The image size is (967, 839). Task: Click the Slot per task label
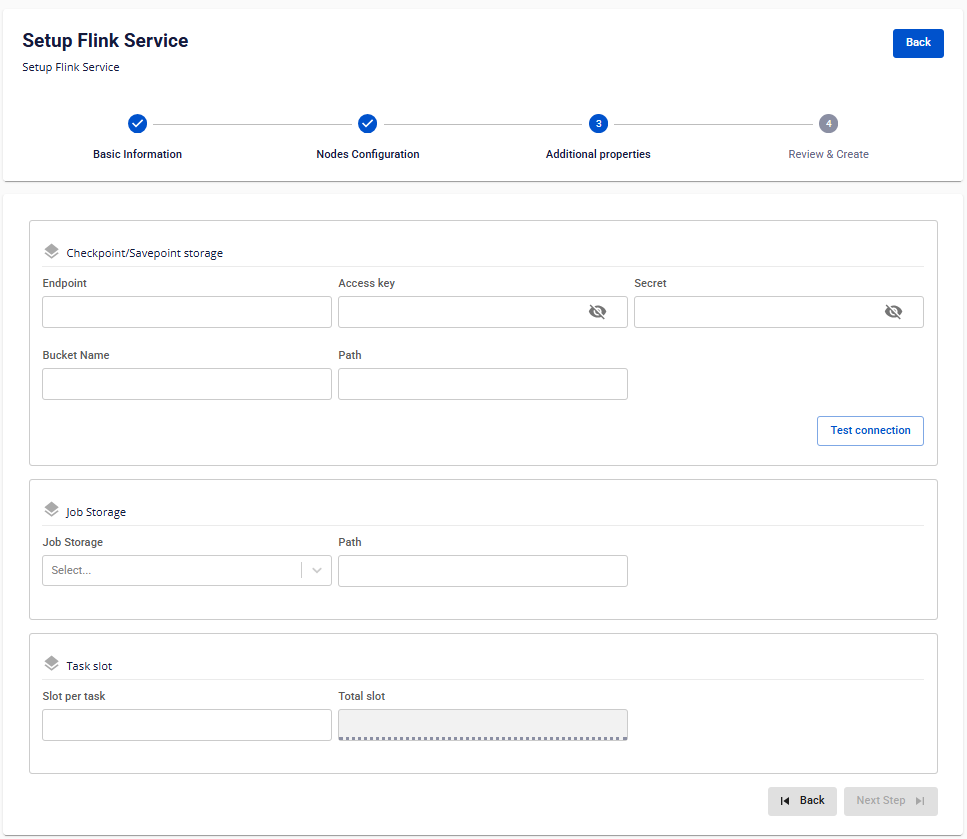[74, 696]
